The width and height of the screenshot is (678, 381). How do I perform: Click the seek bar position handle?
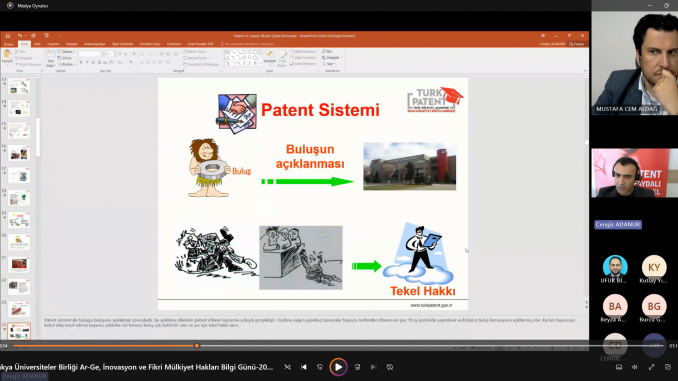point(197,346)
